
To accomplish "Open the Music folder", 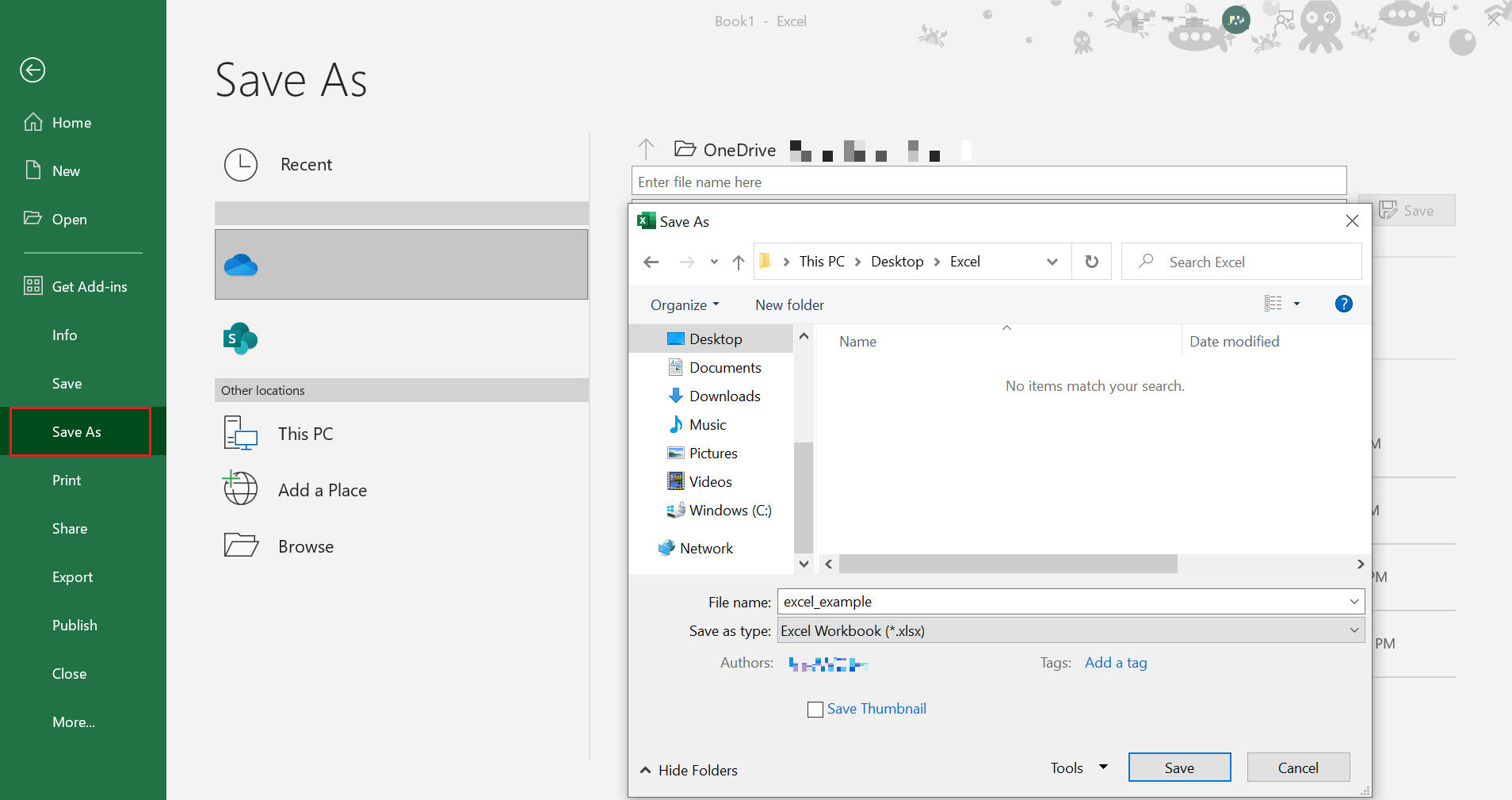I will coord(708,424).
